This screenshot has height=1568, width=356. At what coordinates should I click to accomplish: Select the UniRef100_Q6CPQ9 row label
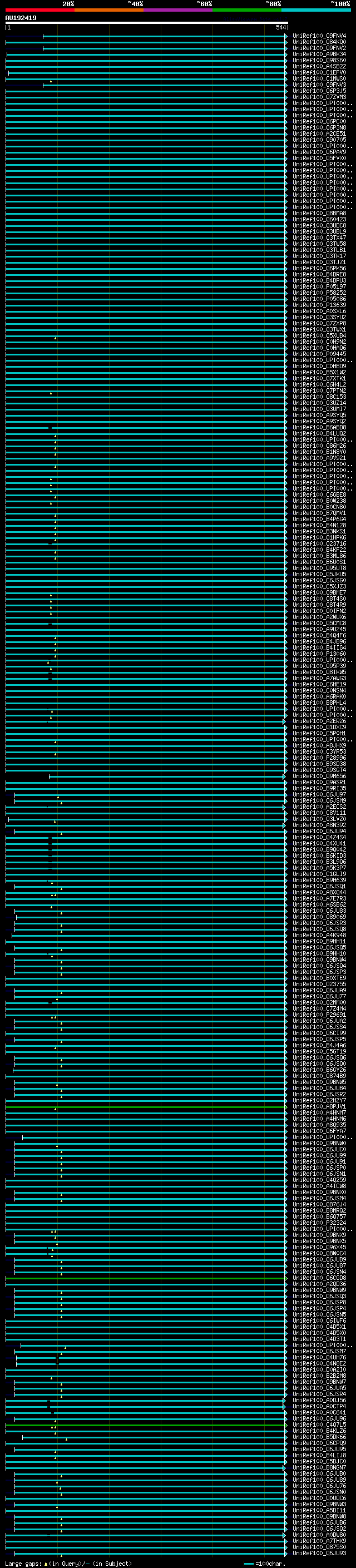[x=319, y=1443]
